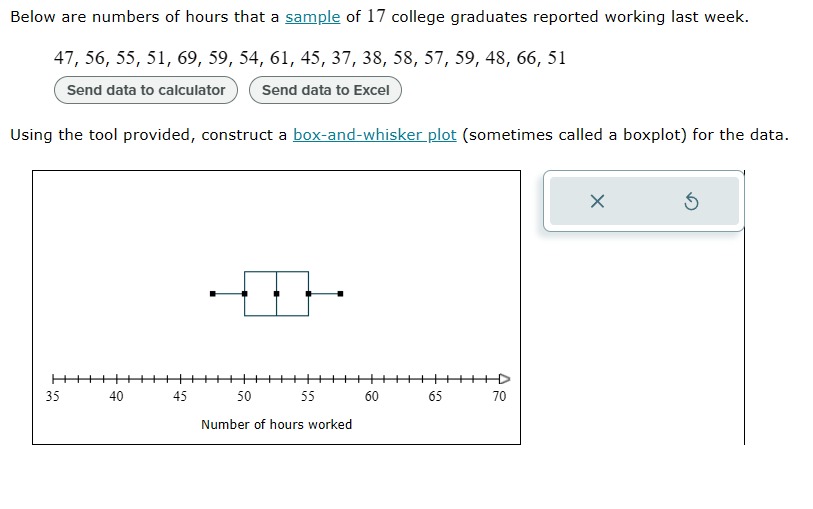Click the number line arrow end

504,379
